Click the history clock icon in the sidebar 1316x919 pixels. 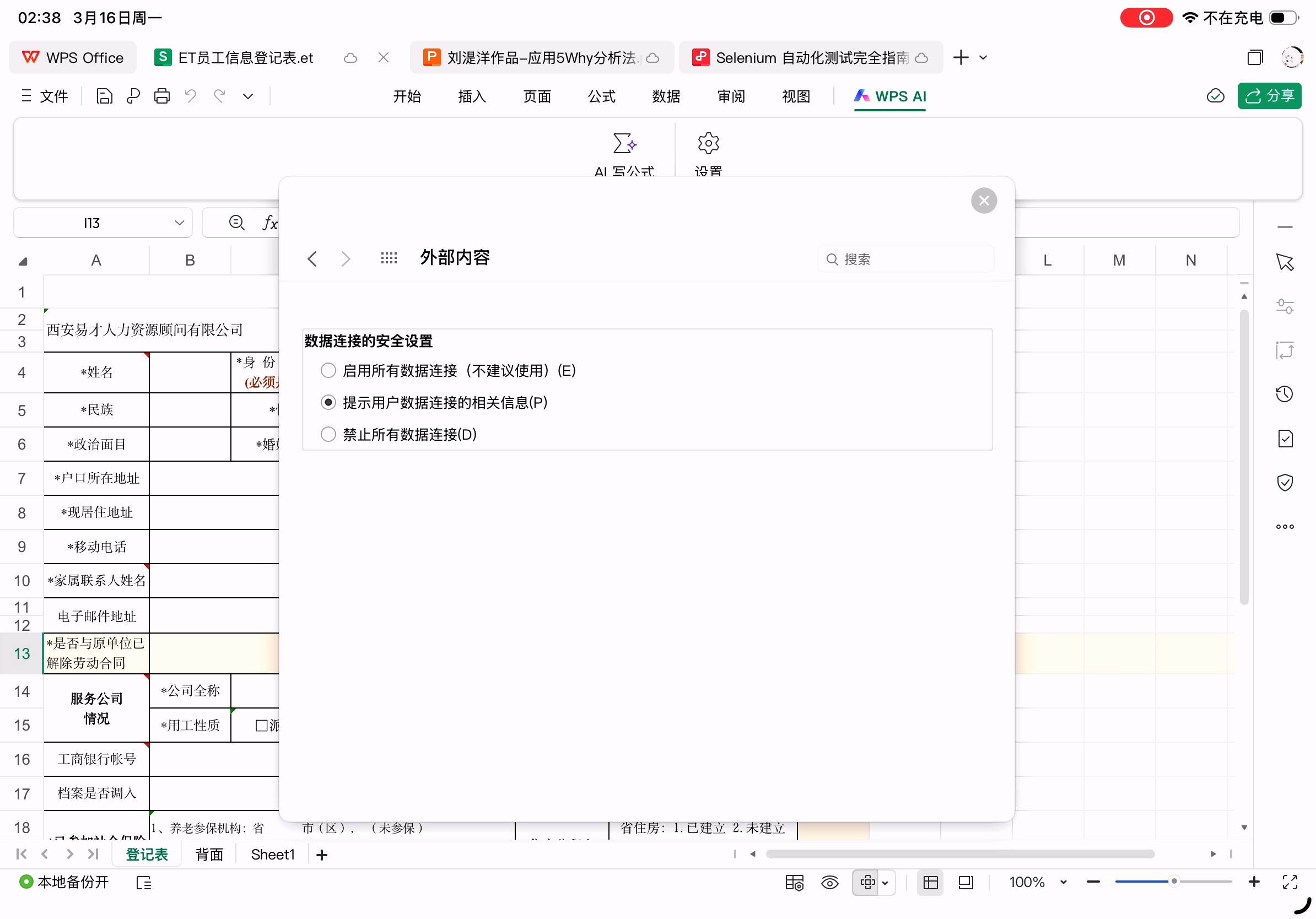point(1285,394)
